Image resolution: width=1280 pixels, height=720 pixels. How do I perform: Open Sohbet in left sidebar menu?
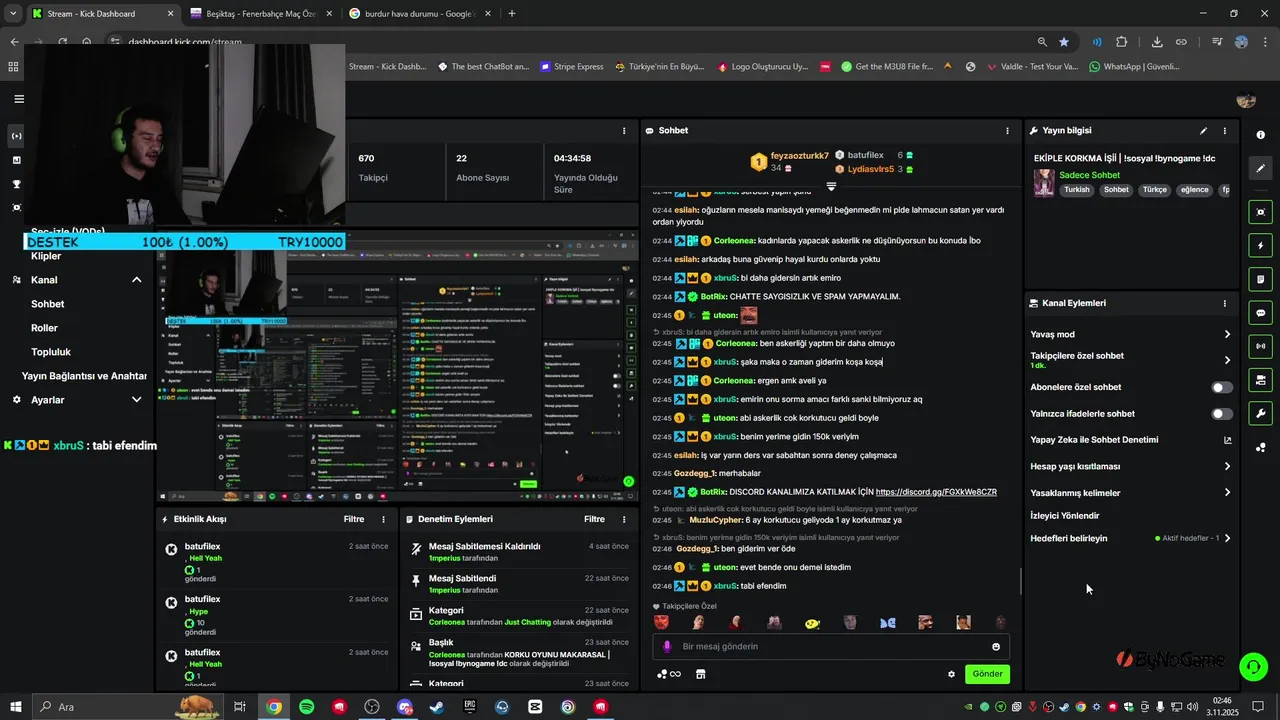pyautogui.click(x=47, y=304)
